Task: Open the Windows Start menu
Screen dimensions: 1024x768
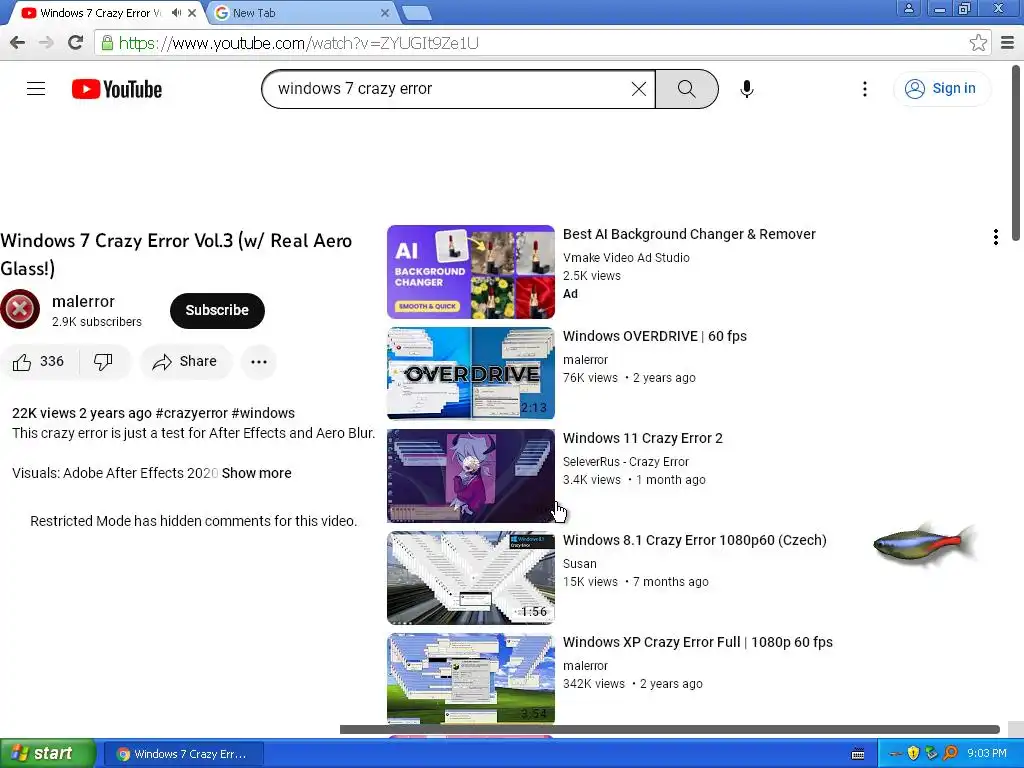Action: (48, 754)
